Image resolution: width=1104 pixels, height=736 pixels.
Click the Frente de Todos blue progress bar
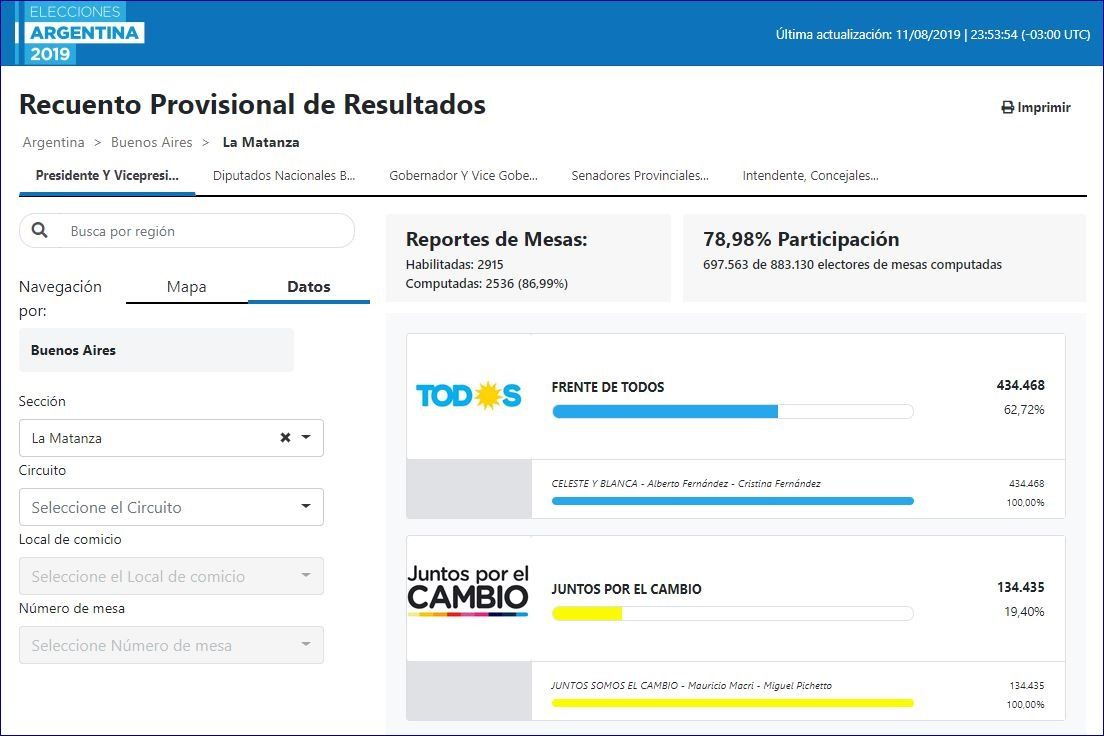pyautogui.click(x=665, y=411)
